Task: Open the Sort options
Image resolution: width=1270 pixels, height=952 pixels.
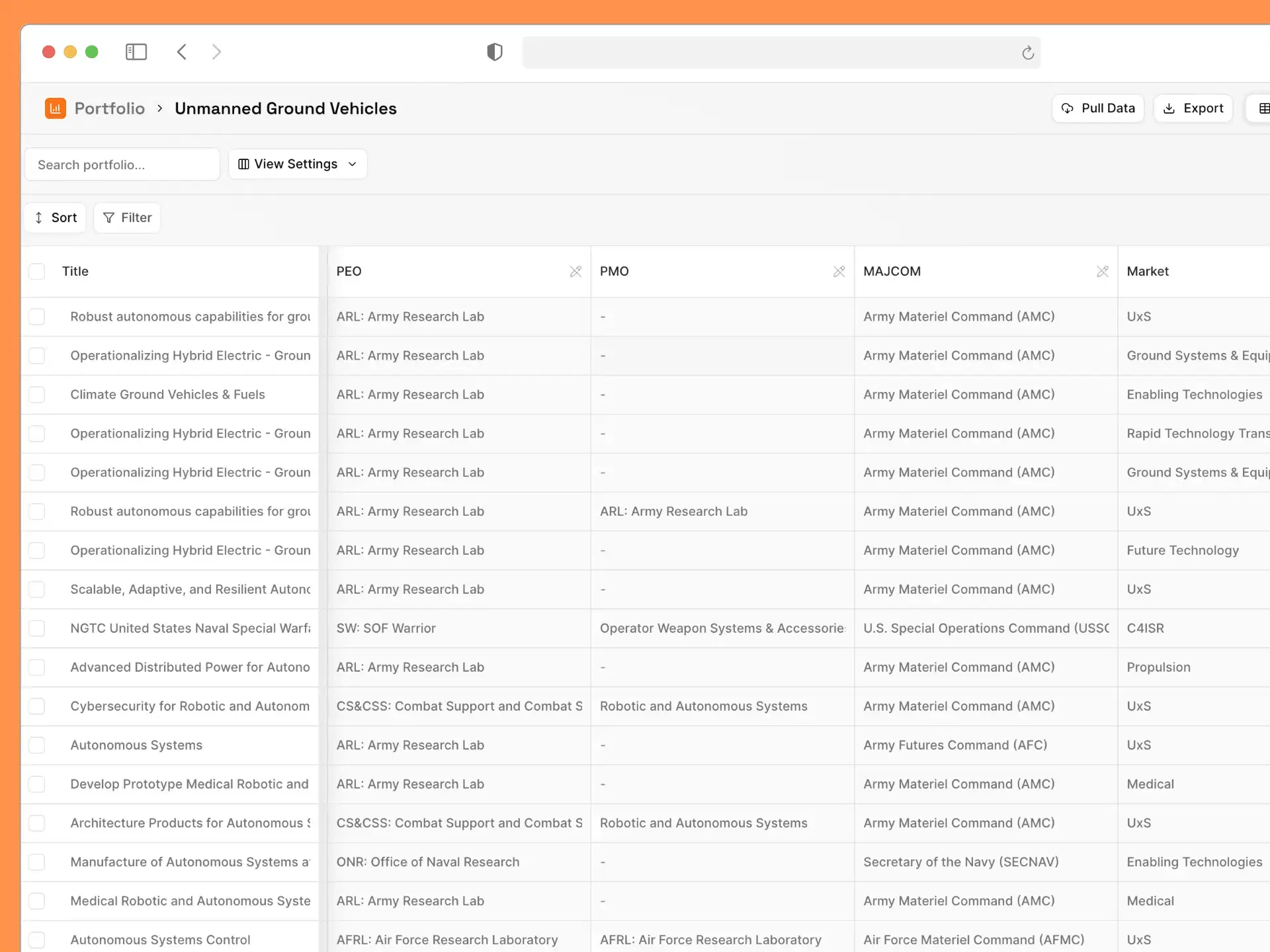Action: 56,218
